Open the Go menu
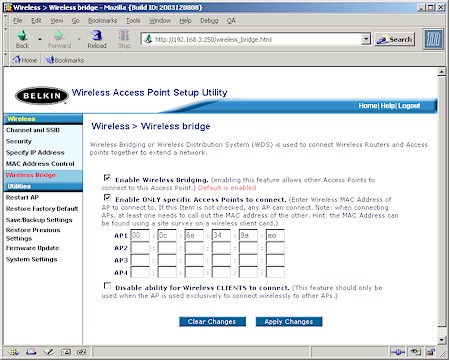 [76, 21]
